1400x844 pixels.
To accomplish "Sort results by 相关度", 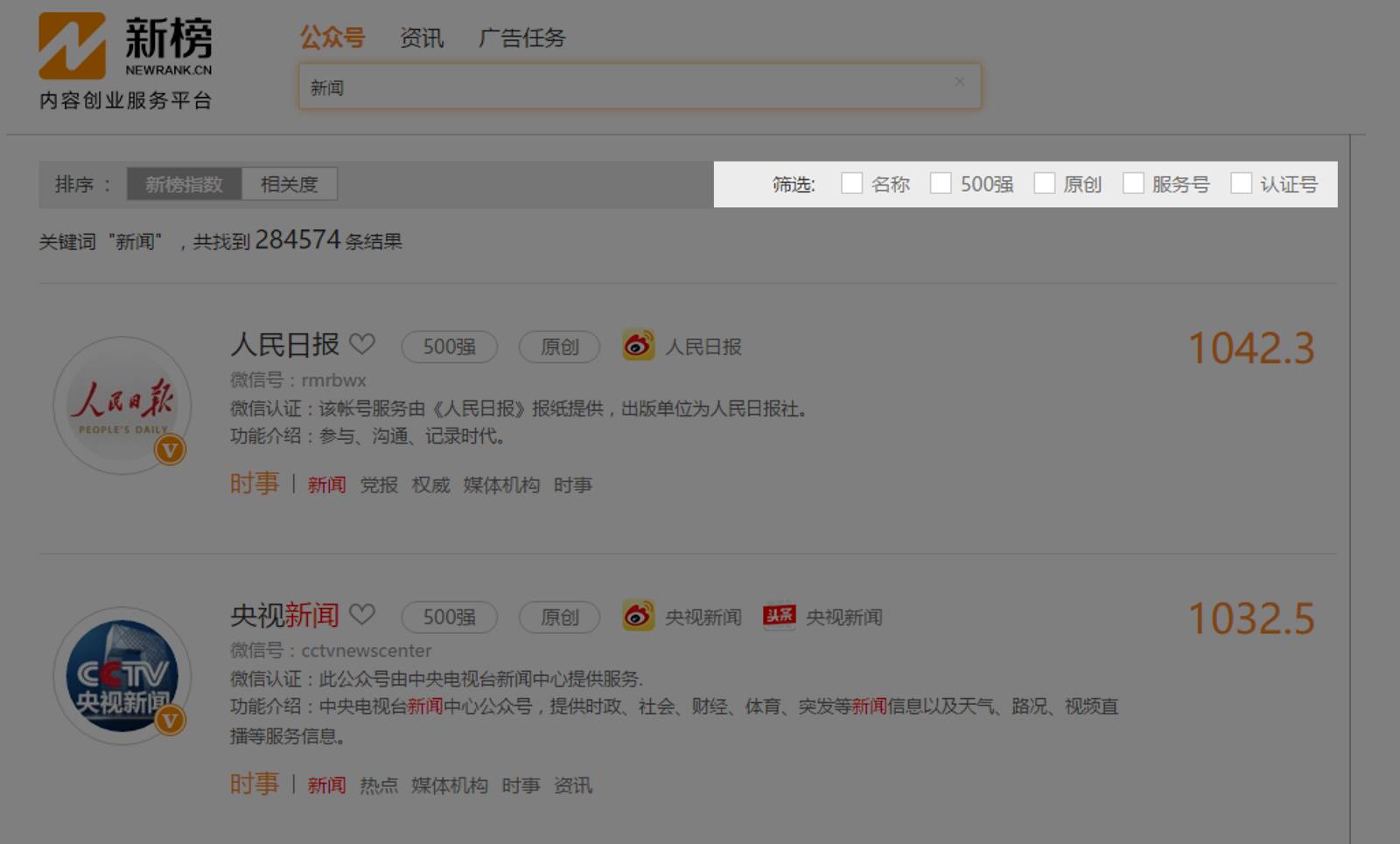I will pos(289,185).
